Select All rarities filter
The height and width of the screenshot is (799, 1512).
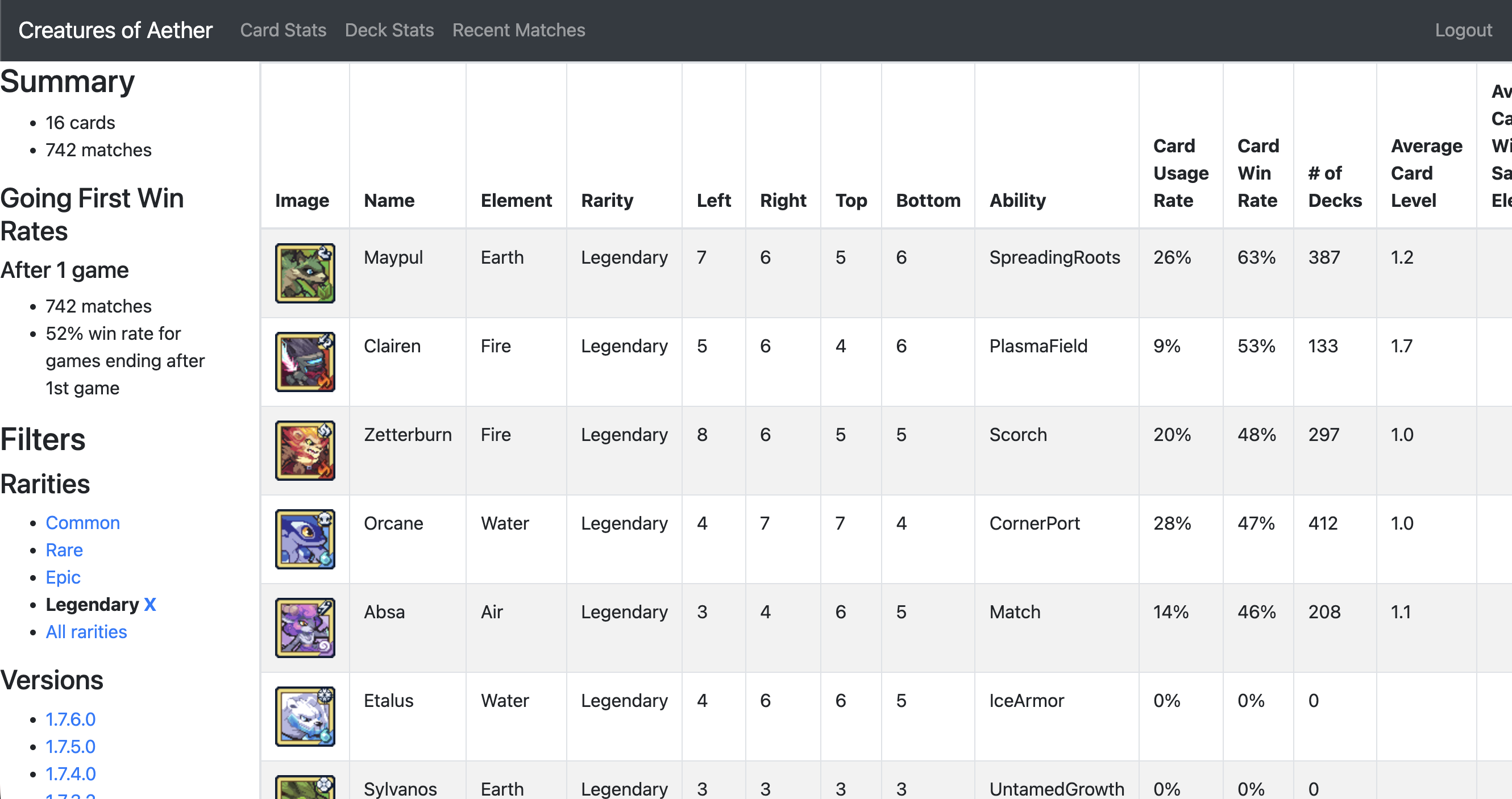tap(86, 632)
